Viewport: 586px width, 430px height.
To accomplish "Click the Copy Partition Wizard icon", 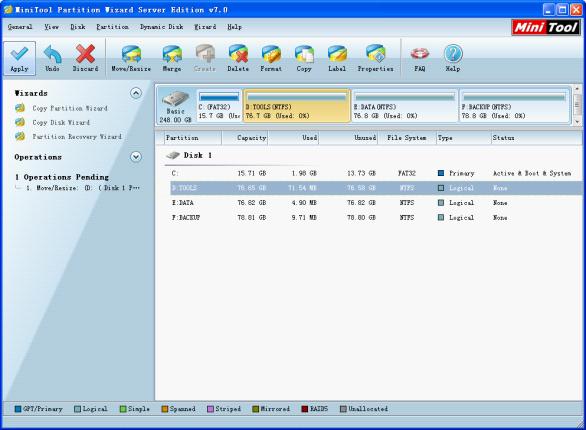I will pyautogui.click(x=20, y=108).
